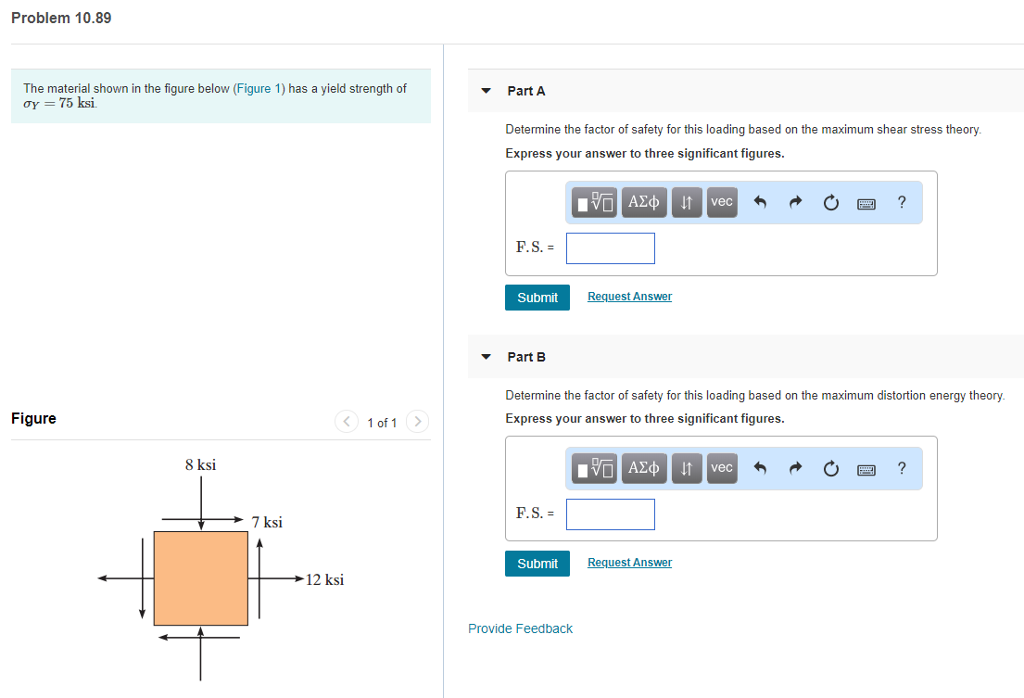This screenshot has width=1024, height=698.
Task: Click the next figure chevron beside 1 of 1
Action: pos(417,421)
